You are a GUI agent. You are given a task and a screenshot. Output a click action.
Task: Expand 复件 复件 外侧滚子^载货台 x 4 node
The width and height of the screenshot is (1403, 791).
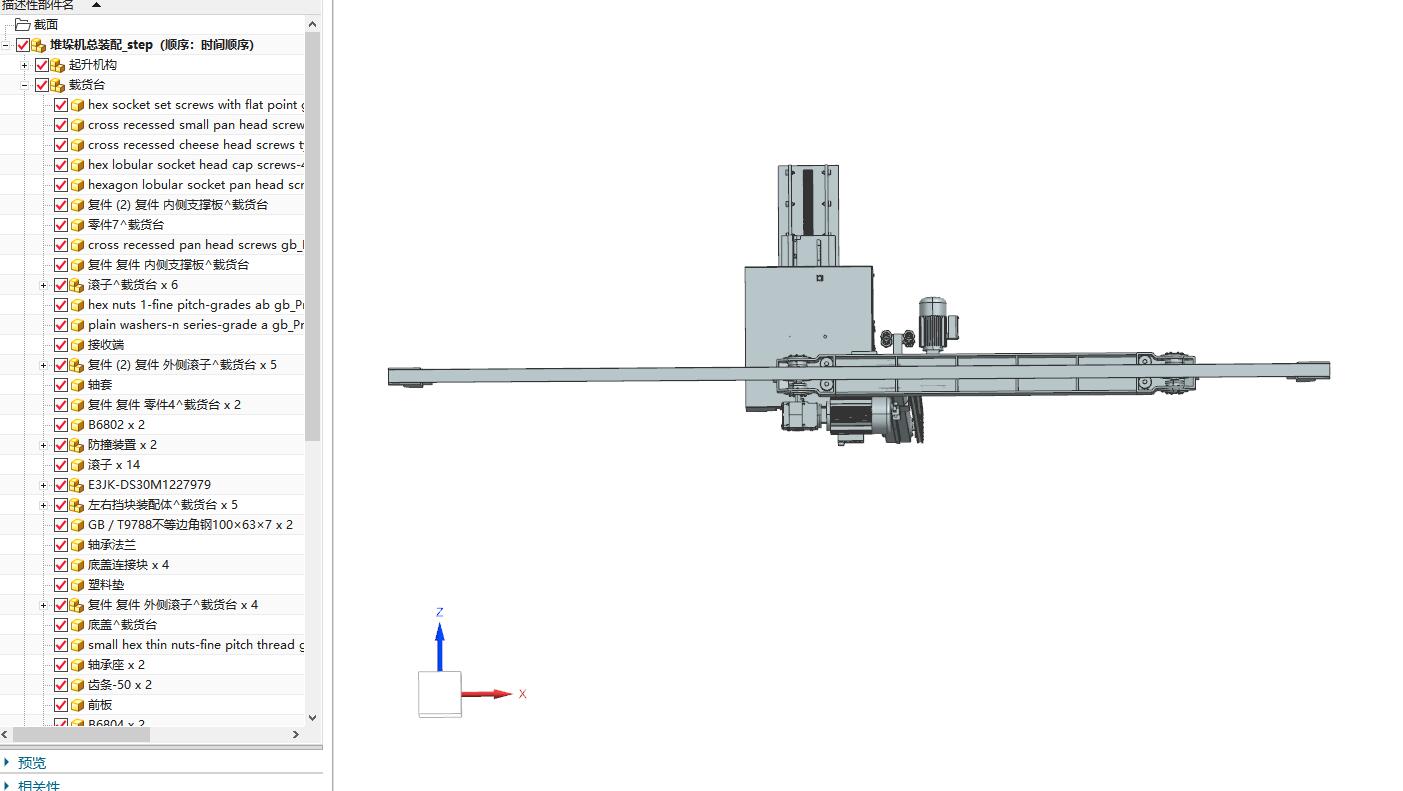pyautogui.click(x=44, y=605)
